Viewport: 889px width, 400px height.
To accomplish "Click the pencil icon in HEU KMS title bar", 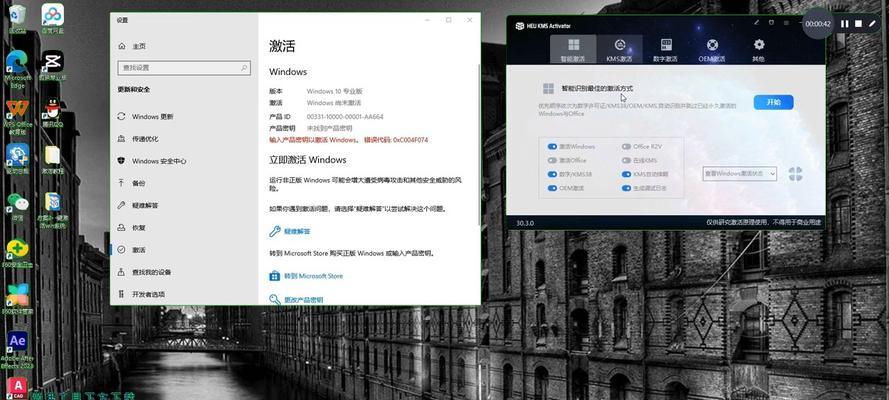I will click(756, 23).
